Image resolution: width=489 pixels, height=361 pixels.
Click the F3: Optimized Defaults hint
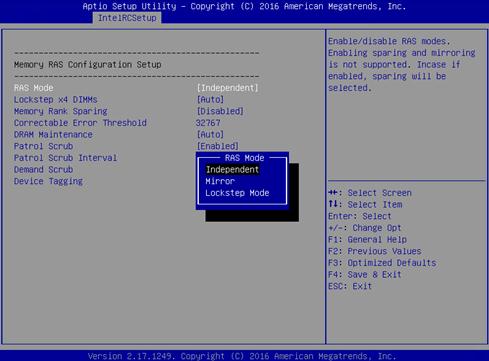coord(382,263)
